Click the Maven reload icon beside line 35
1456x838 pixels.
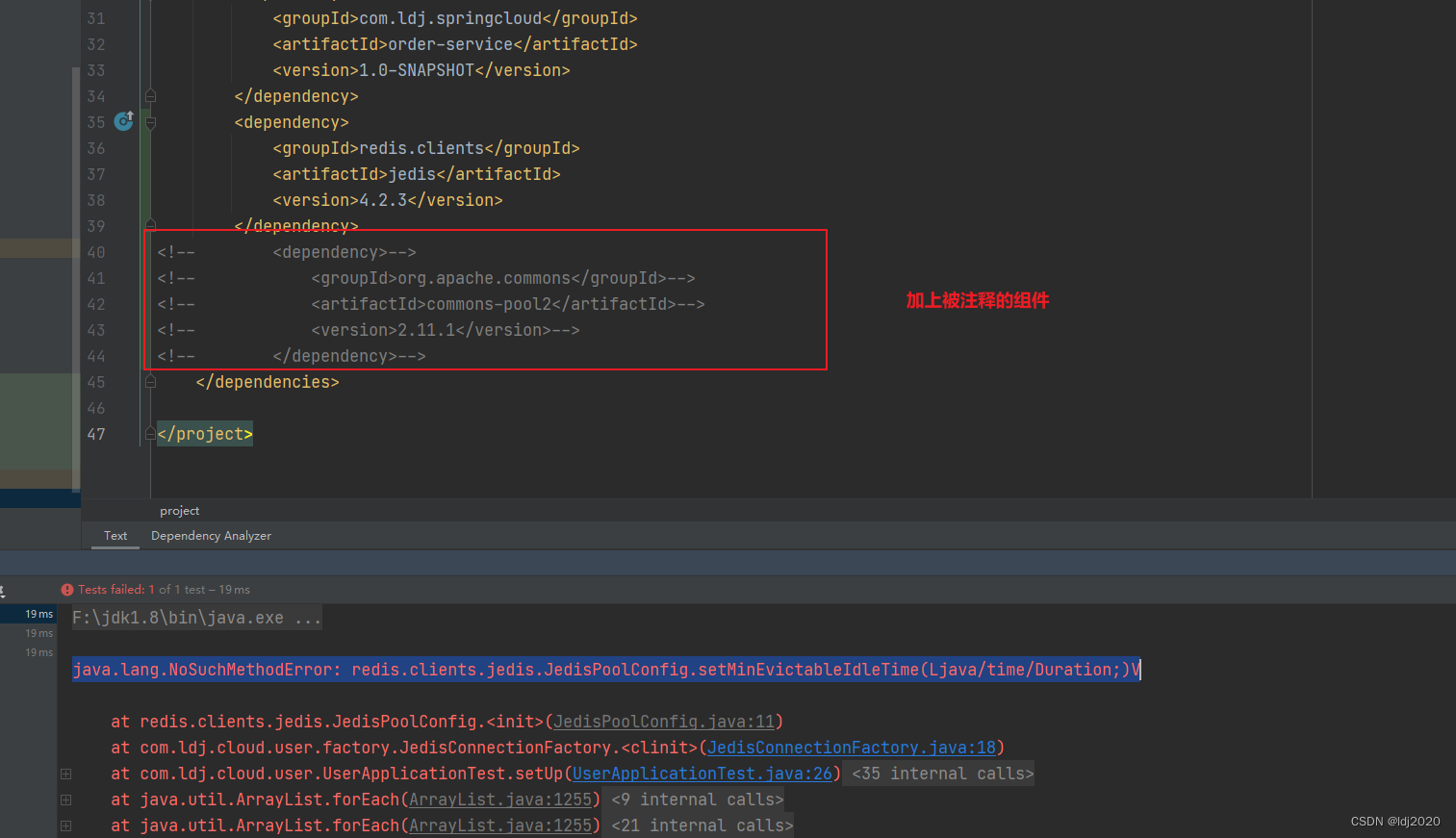(123, 121)
